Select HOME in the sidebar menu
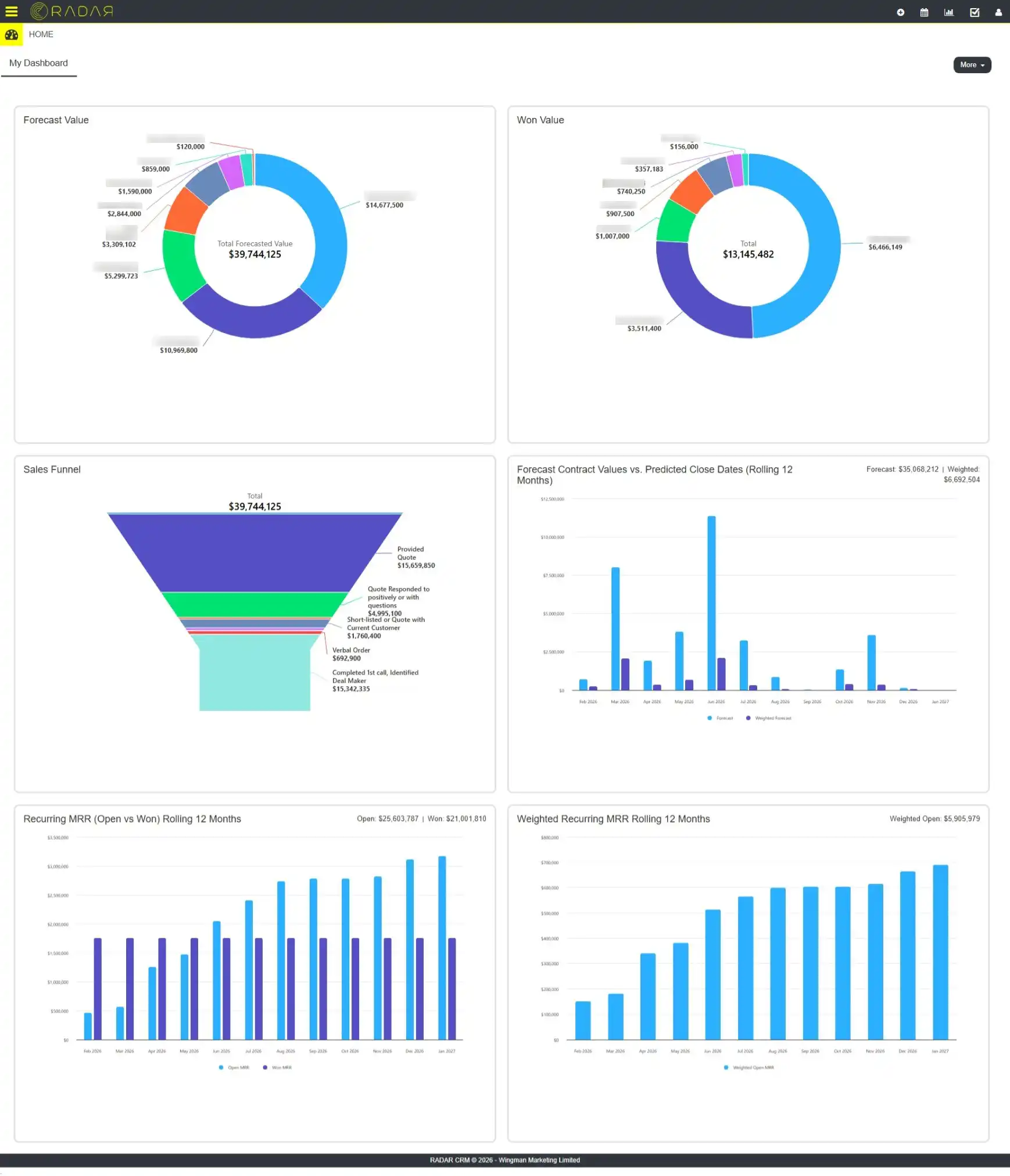1010x1176 pixels. pyautogui.click(x=41, y=34)
